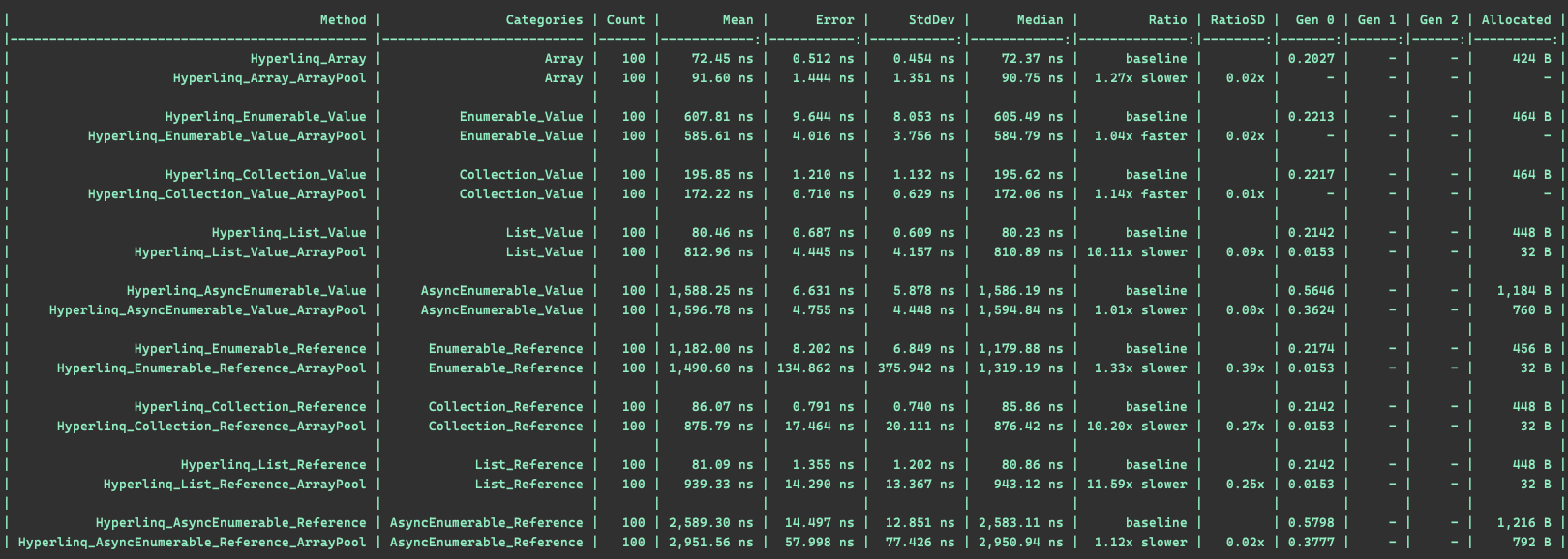Viewport: 1568px width, 559px height.
Task: Click the allocated value 792 B
Action: coord(1532,542)
